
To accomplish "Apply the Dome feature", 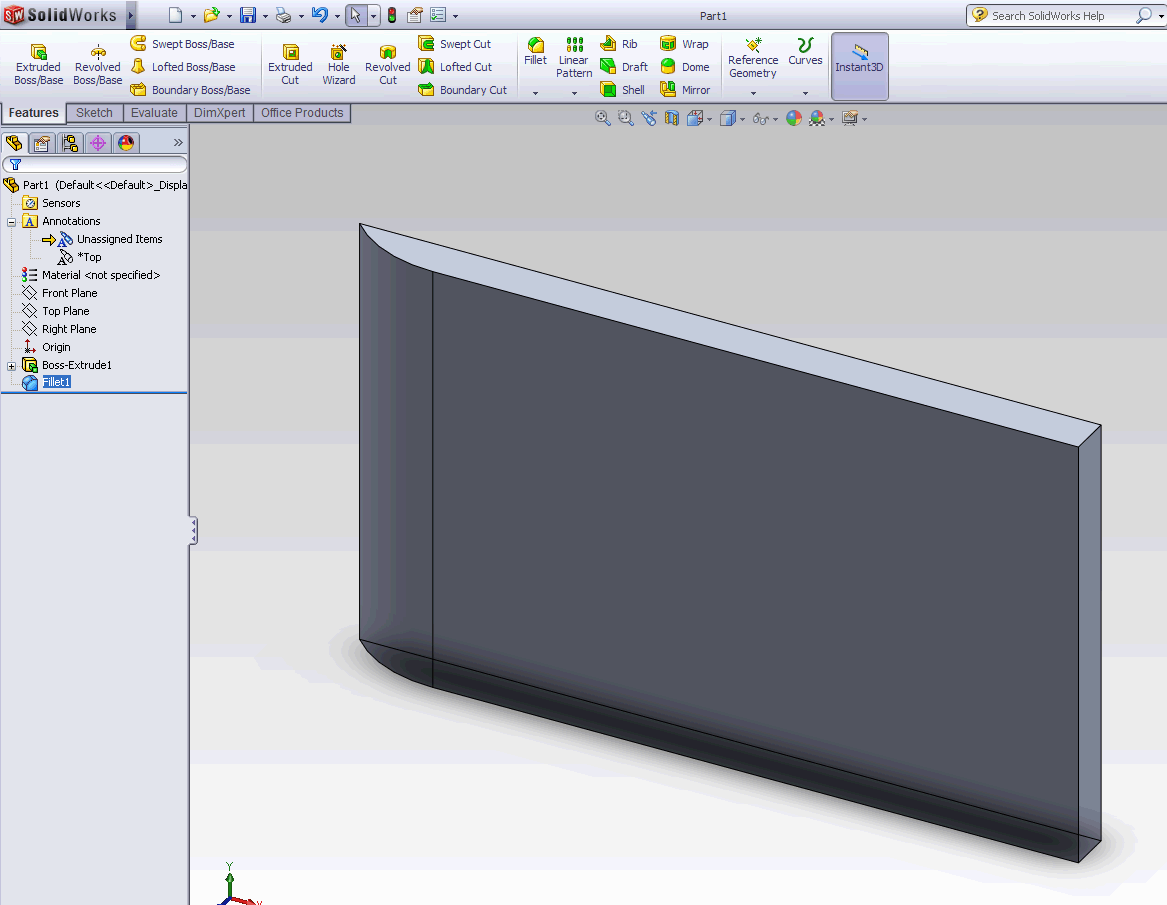I will coord(684,67).
